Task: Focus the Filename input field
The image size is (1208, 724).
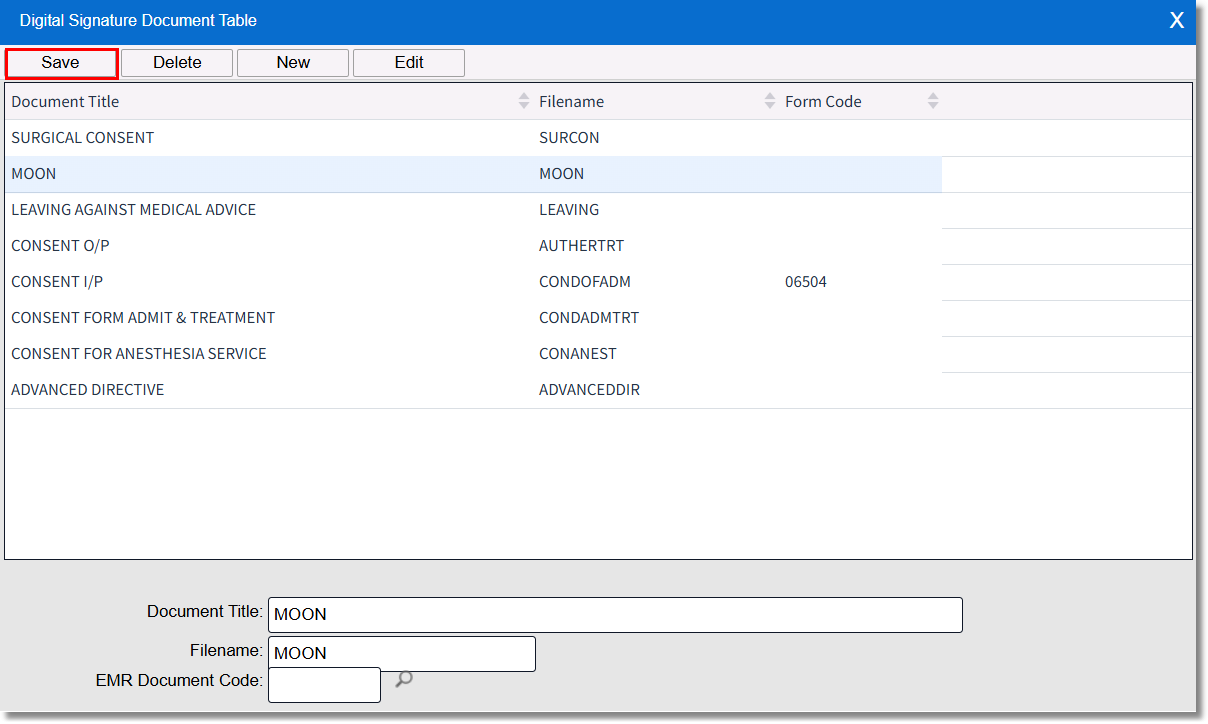Action: (x=402, y=654)
